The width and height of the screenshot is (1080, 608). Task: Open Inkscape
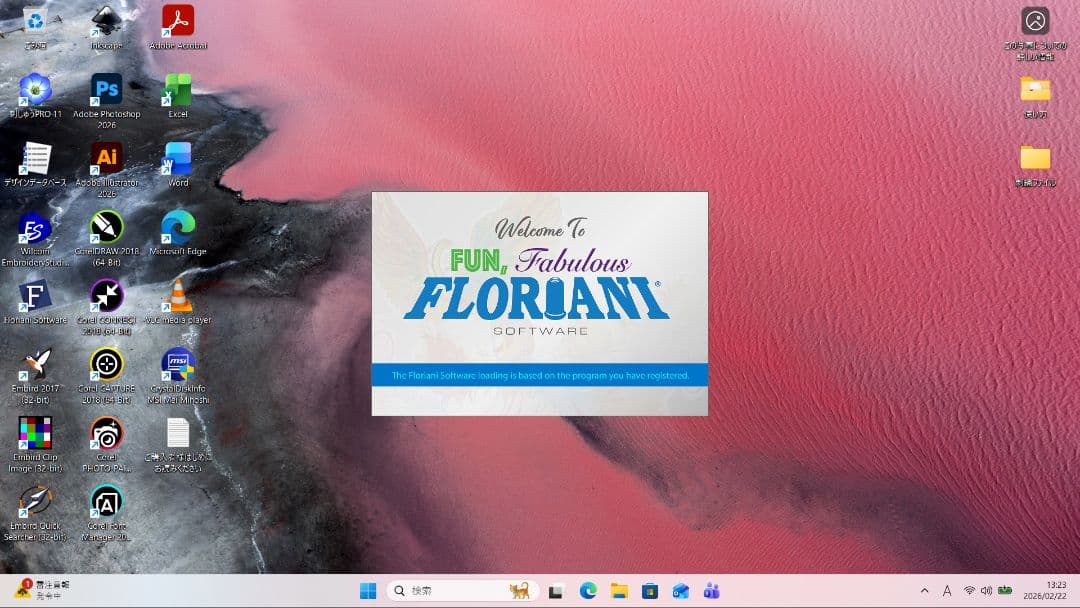107,22
